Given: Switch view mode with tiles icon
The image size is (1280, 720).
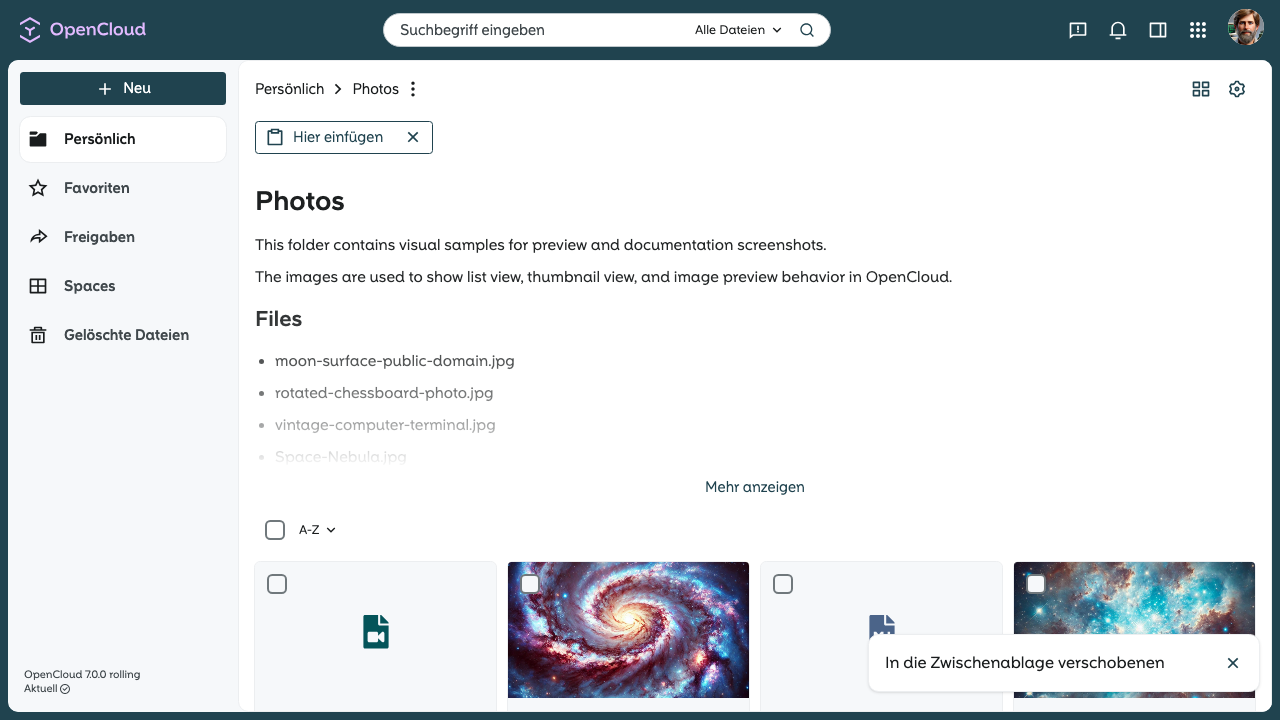Looking at the screenshot, I should [x=1201, y=89].
